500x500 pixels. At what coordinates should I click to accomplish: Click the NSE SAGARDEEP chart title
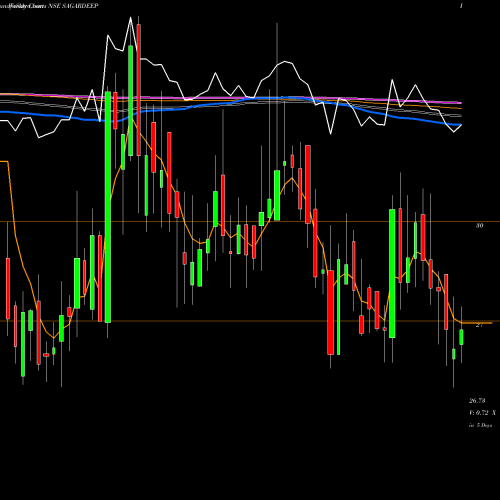[x=73, y=6]
